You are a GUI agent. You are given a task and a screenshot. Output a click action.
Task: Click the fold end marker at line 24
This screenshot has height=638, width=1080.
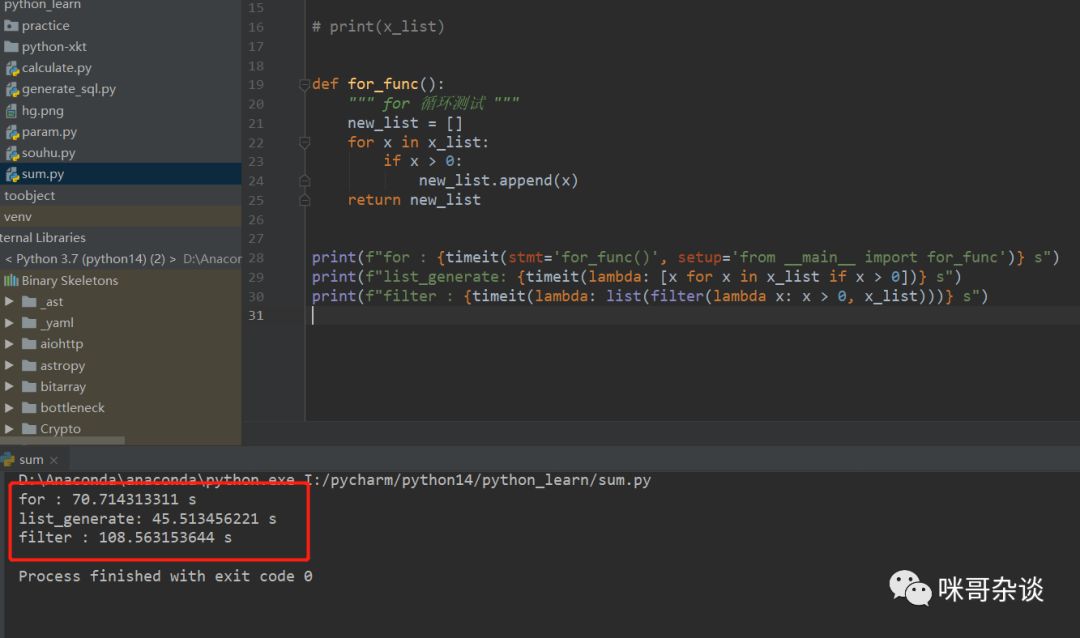point(304,181)
